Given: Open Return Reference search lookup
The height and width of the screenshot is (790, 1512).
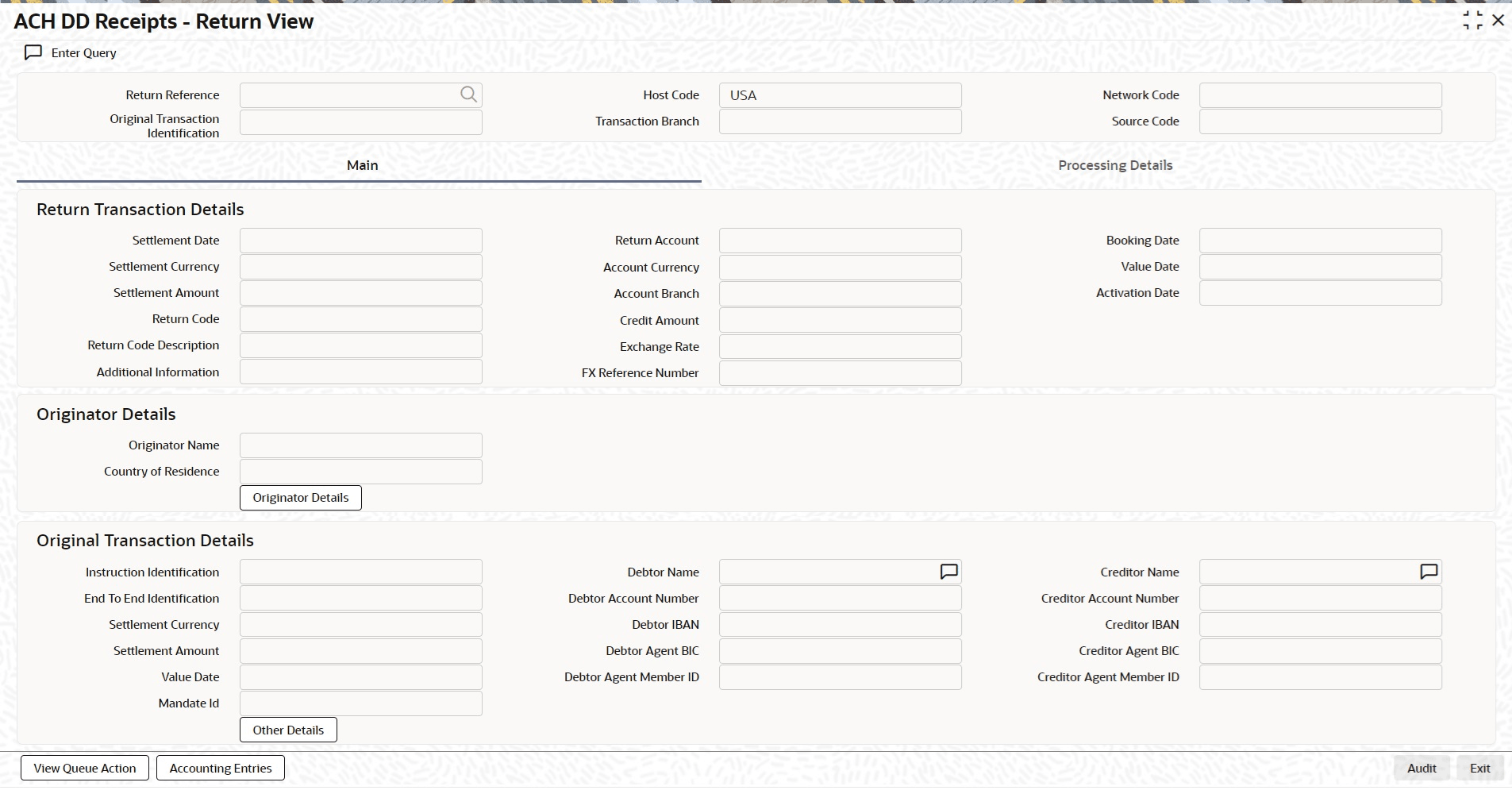Looking at the screenshot, I should tap(469, 94).
